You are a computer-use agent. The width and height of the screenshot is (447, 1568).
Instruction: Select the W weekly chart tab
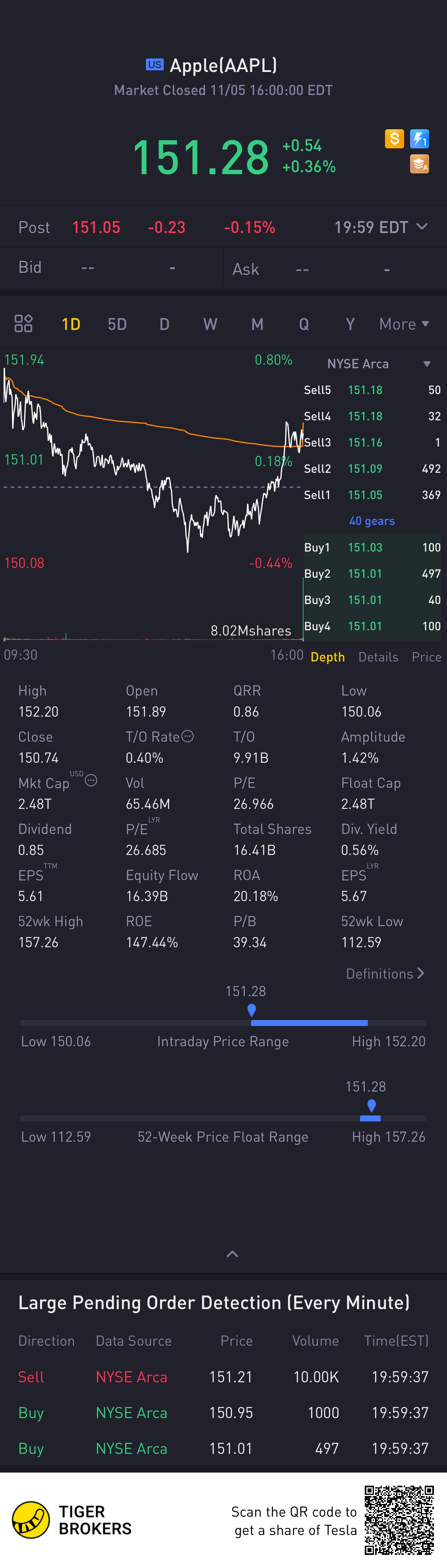click(211, 324)
